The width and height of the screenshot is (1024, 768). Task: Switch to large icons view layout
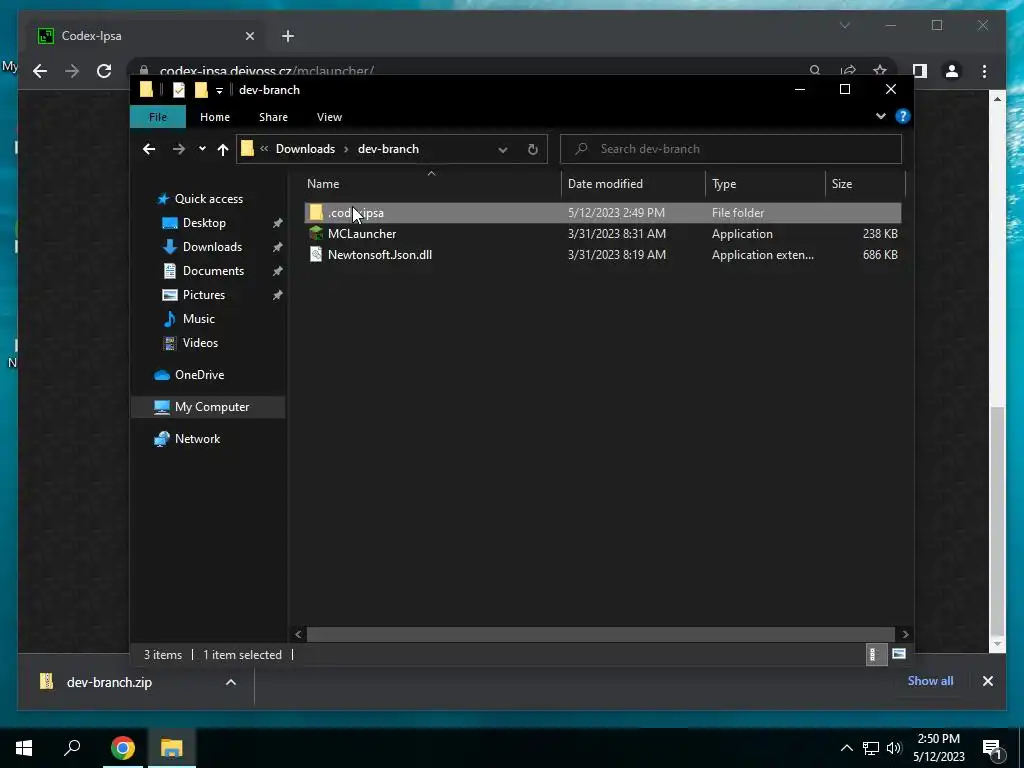(x=899, y=654)
